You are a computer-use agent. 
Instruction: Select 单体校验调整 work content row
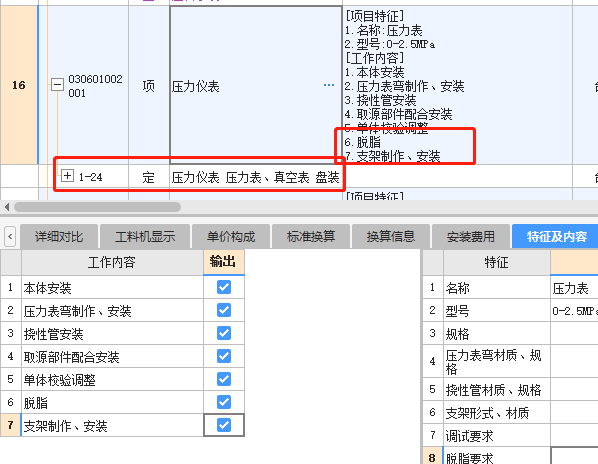pyautogui.click(x=112, y=379)
